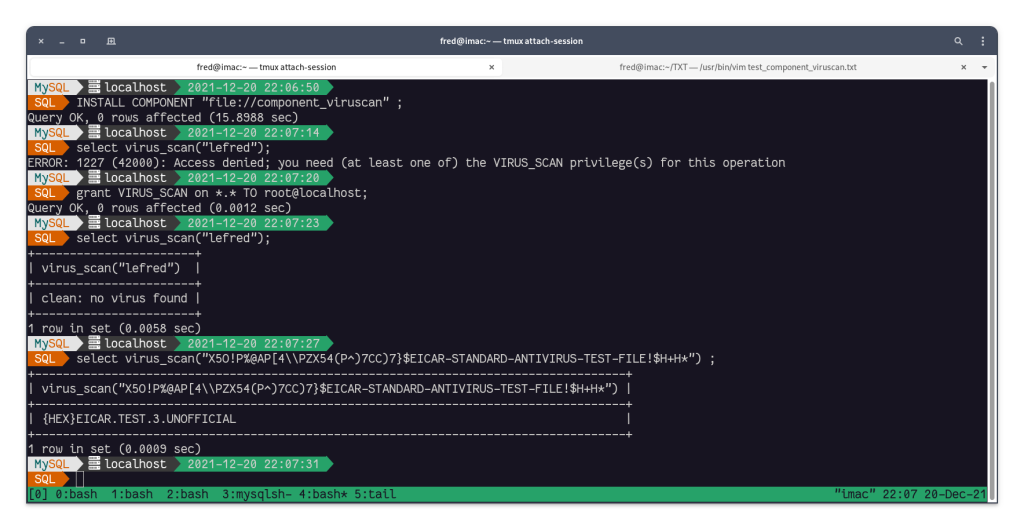
Task: Click the new tab icon in title bar
Action: [x=111, y=41]
